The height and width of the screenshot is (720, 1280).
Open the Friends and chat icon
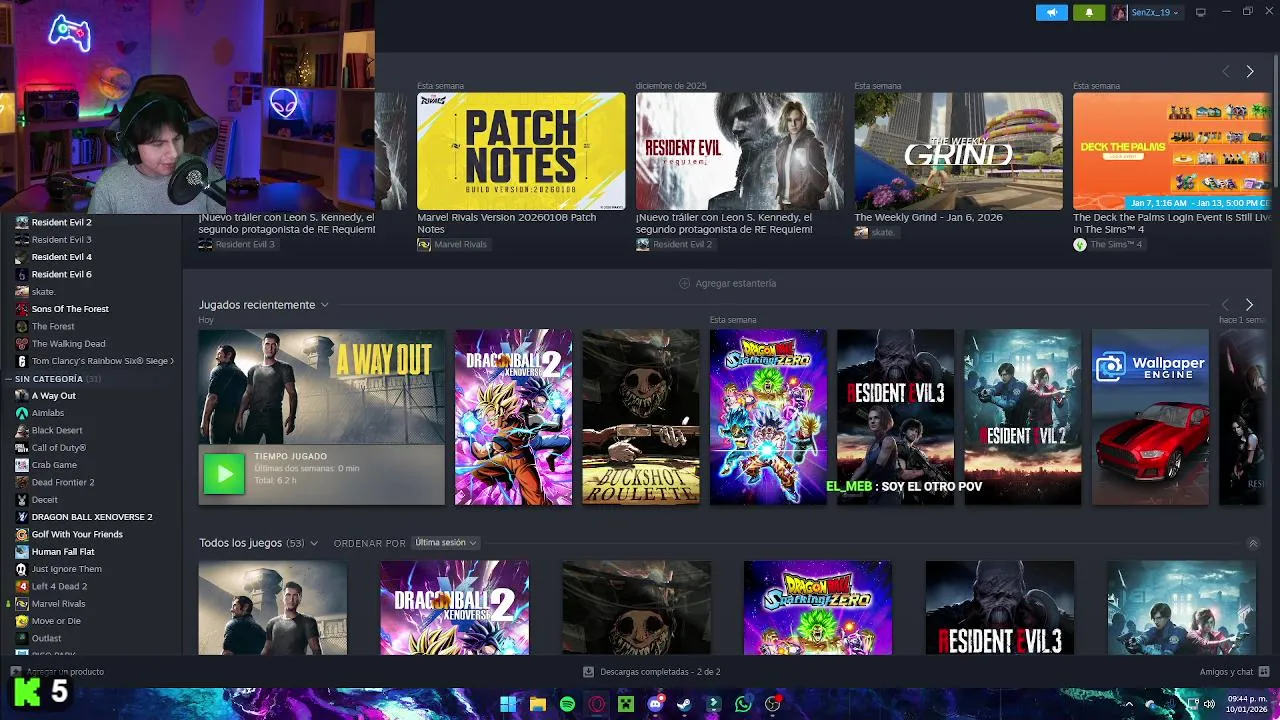(1264, 672)
